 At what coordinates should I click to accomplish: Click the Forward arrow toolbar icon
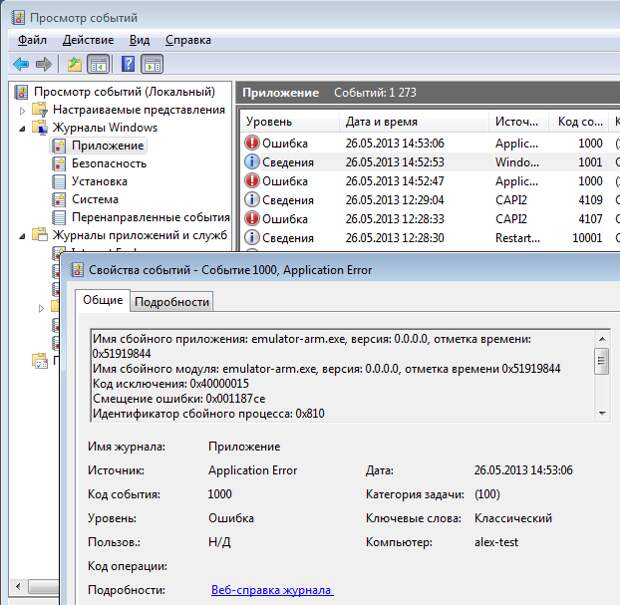[43, 64]
